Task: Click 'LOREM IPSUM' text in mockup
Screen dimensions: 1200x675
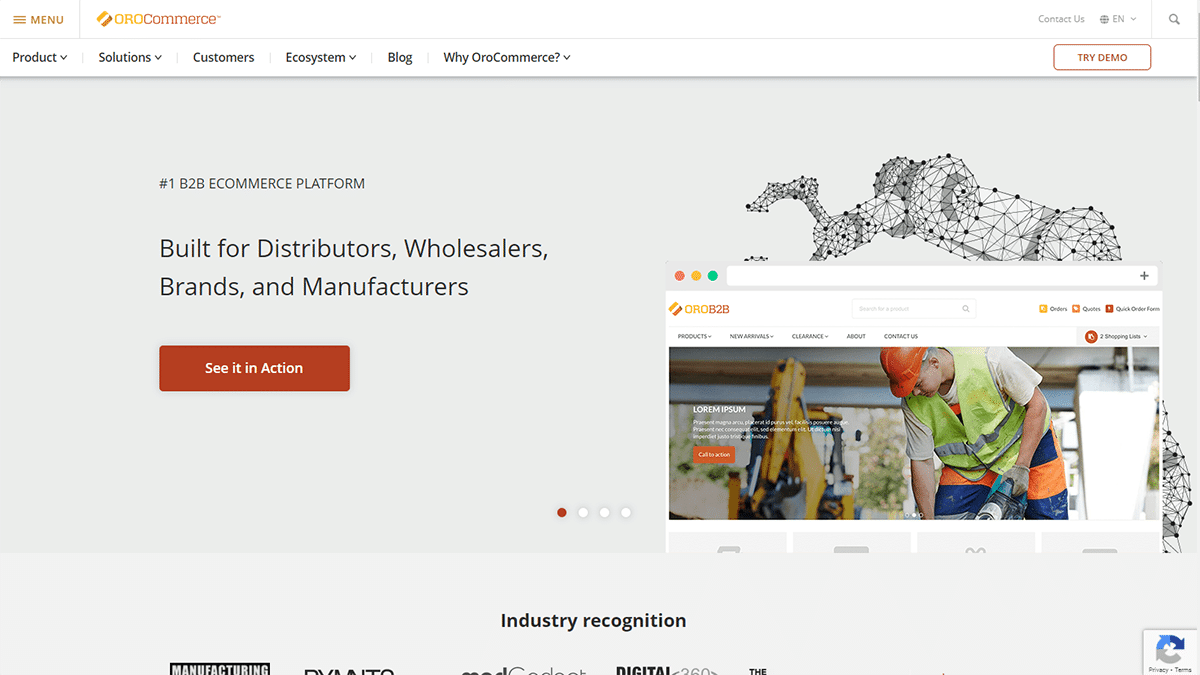Action: [719, 410]
